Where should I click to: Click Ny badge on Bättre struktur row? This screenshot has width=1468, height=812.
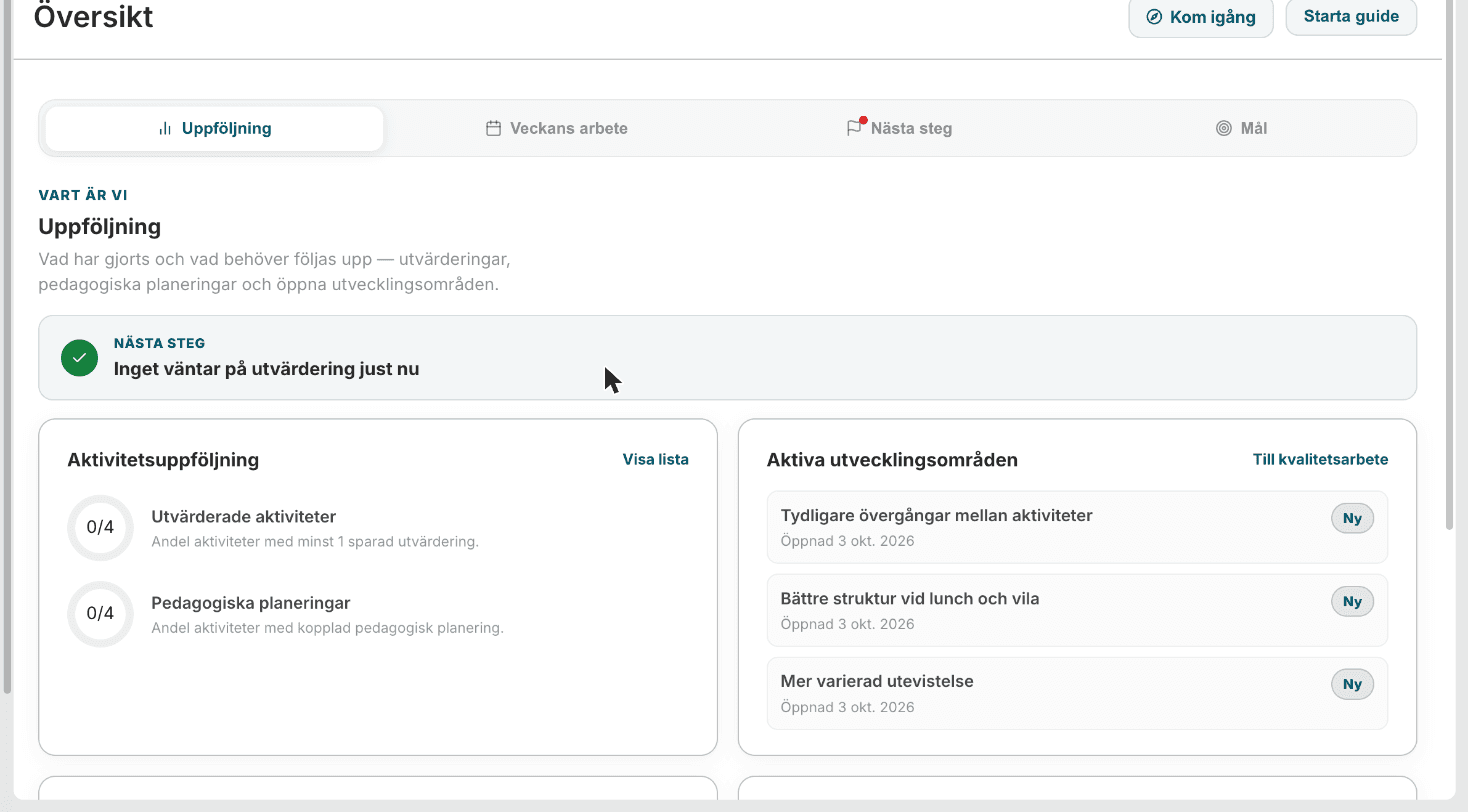coord(1352,602)
